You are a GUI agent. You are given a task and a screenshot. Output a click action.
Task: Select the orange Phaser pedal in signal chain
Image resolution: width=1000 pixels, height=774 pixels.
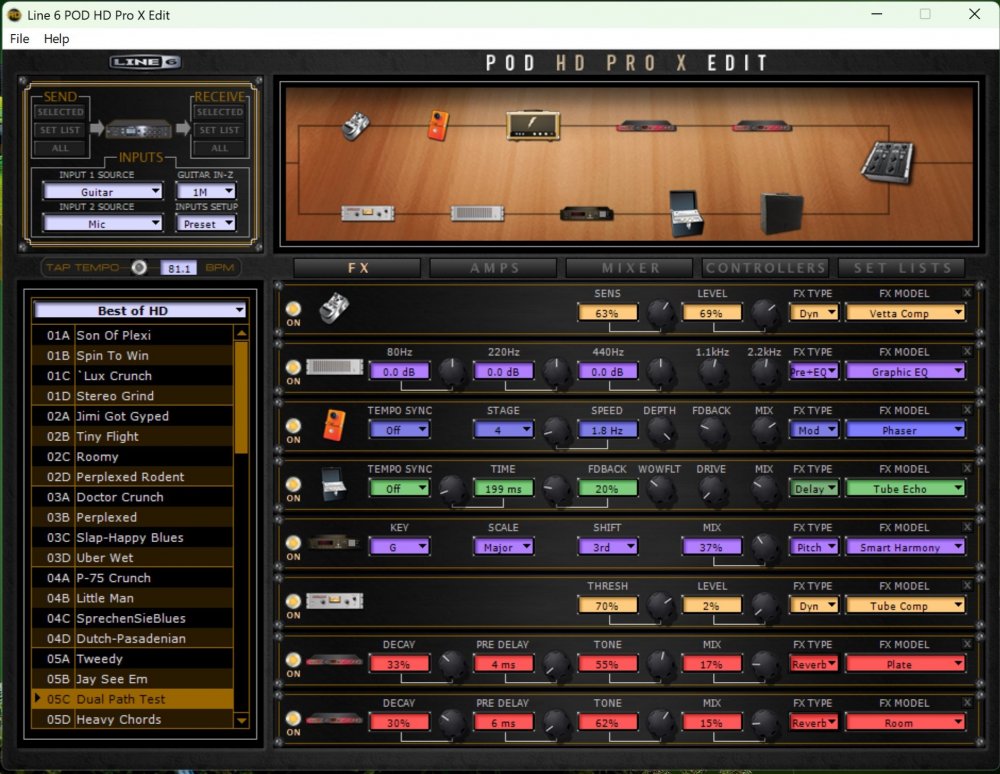(x=437, y=125)
